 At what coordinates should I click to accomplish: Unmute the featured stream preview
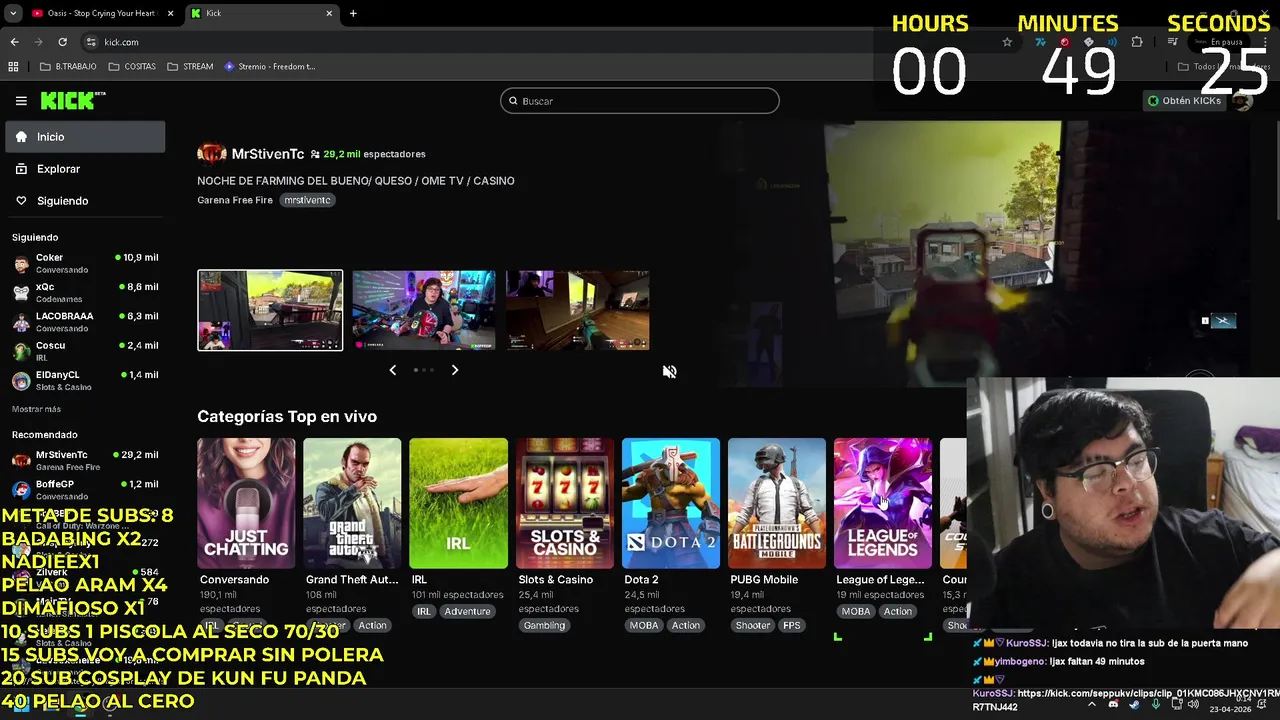(669, 371)
